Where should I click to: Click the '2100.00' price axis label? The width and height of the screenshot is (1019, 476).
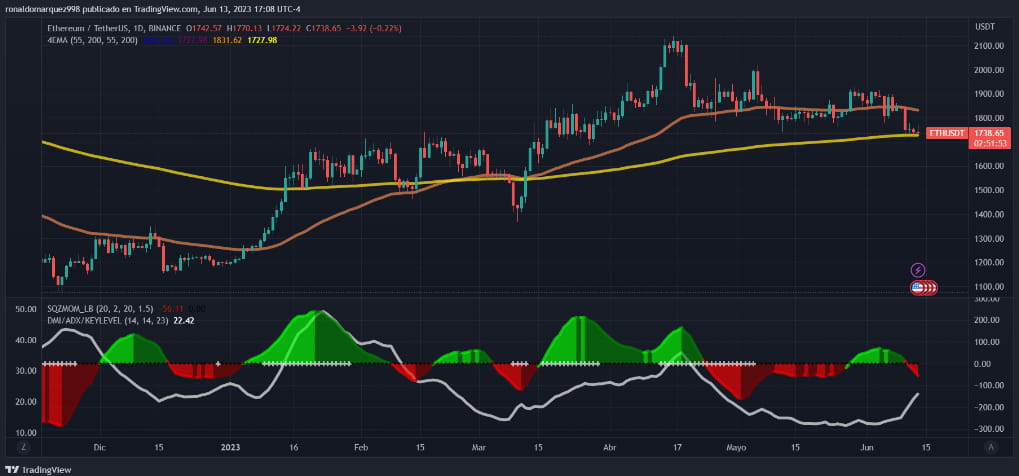[988, 46]
